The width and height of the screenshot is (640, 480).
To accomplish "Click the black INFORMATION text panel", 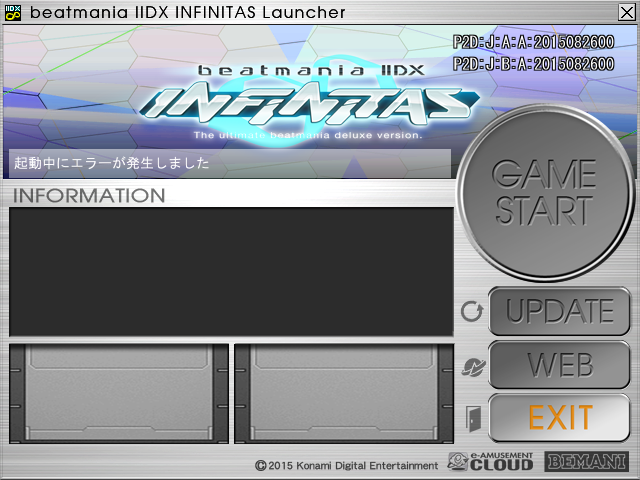I will click(x=231, y=272).
